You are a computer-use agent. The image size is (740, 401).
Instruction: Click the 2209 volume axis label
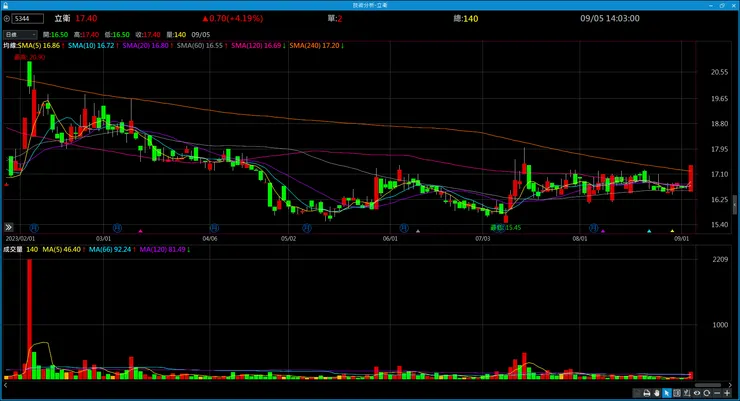pyautogui.click(x=720, y=259)
